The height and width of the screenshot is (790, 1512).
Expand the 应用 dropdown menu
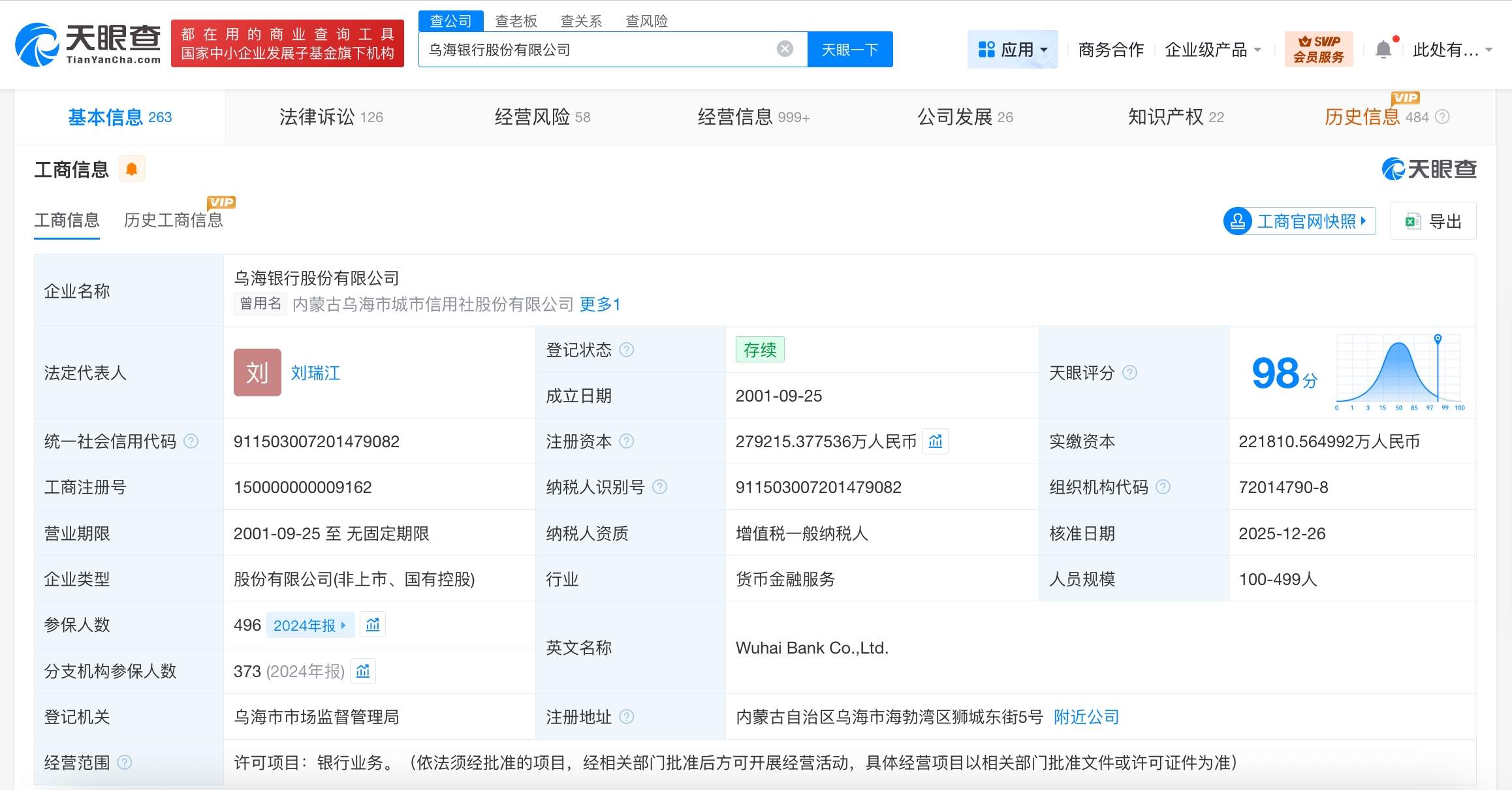pyautogui.click(x=1013, y=50)
